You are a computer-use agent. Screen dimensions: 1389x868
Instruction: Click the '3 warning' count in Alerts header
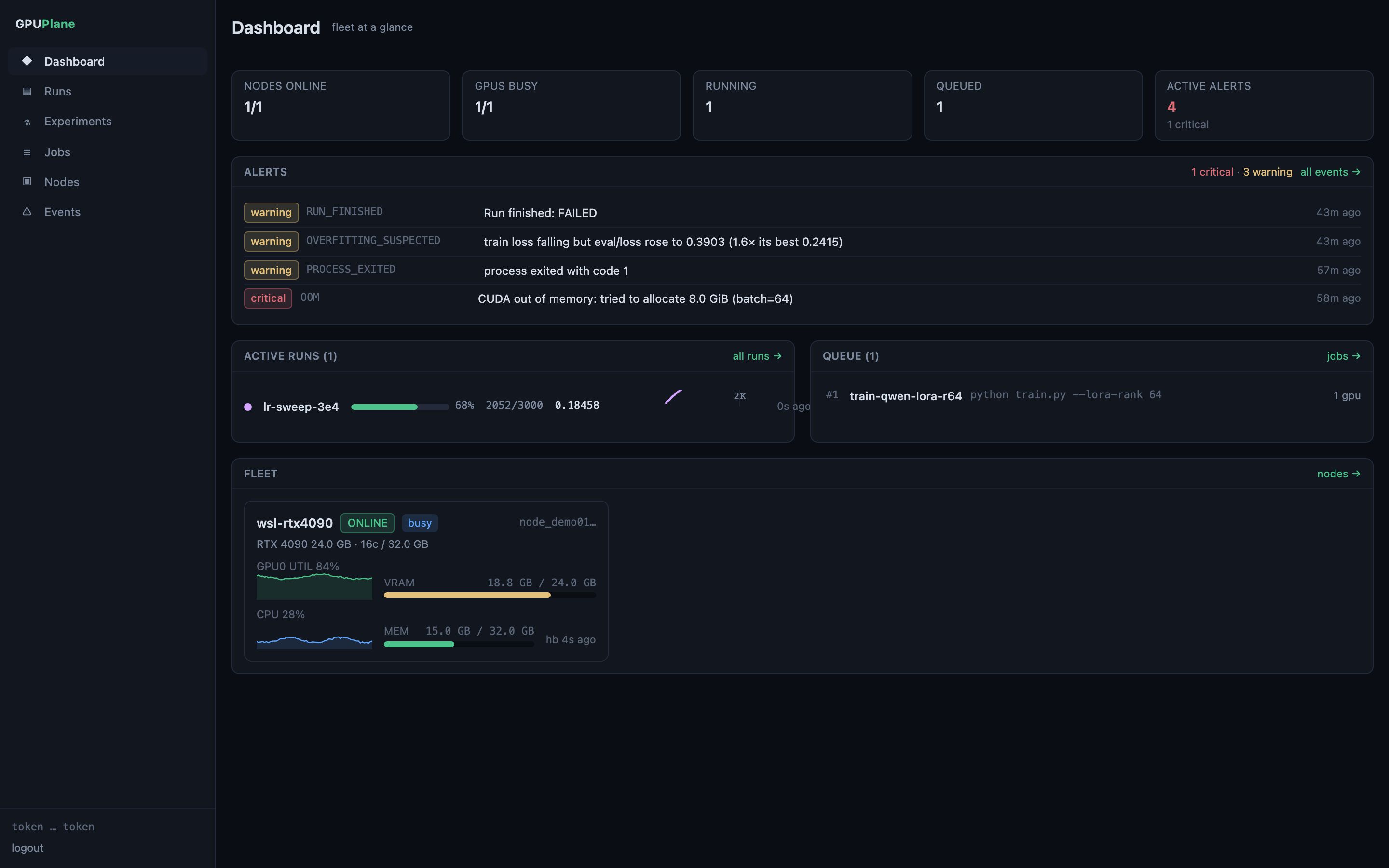pyautogui.click(x=1267, y=172)
